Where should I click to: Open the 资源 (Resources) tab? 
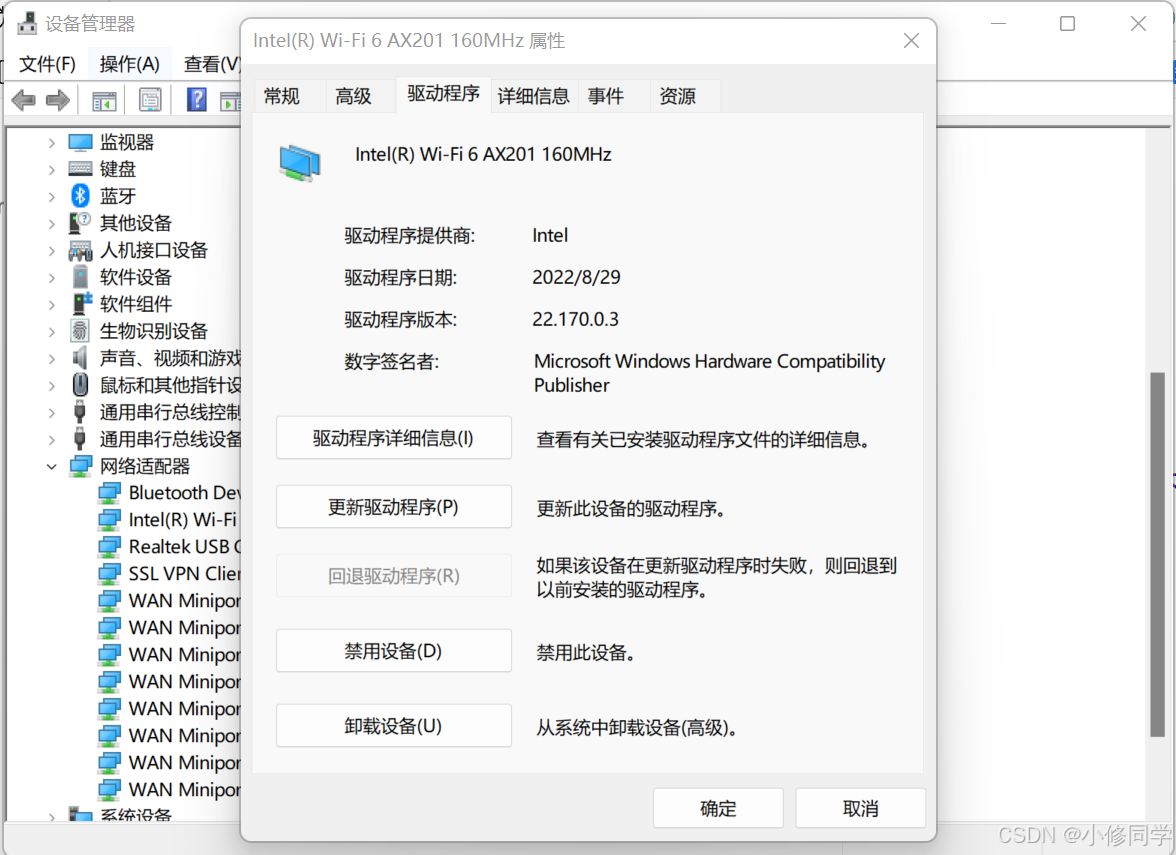[x=685, y=96]
